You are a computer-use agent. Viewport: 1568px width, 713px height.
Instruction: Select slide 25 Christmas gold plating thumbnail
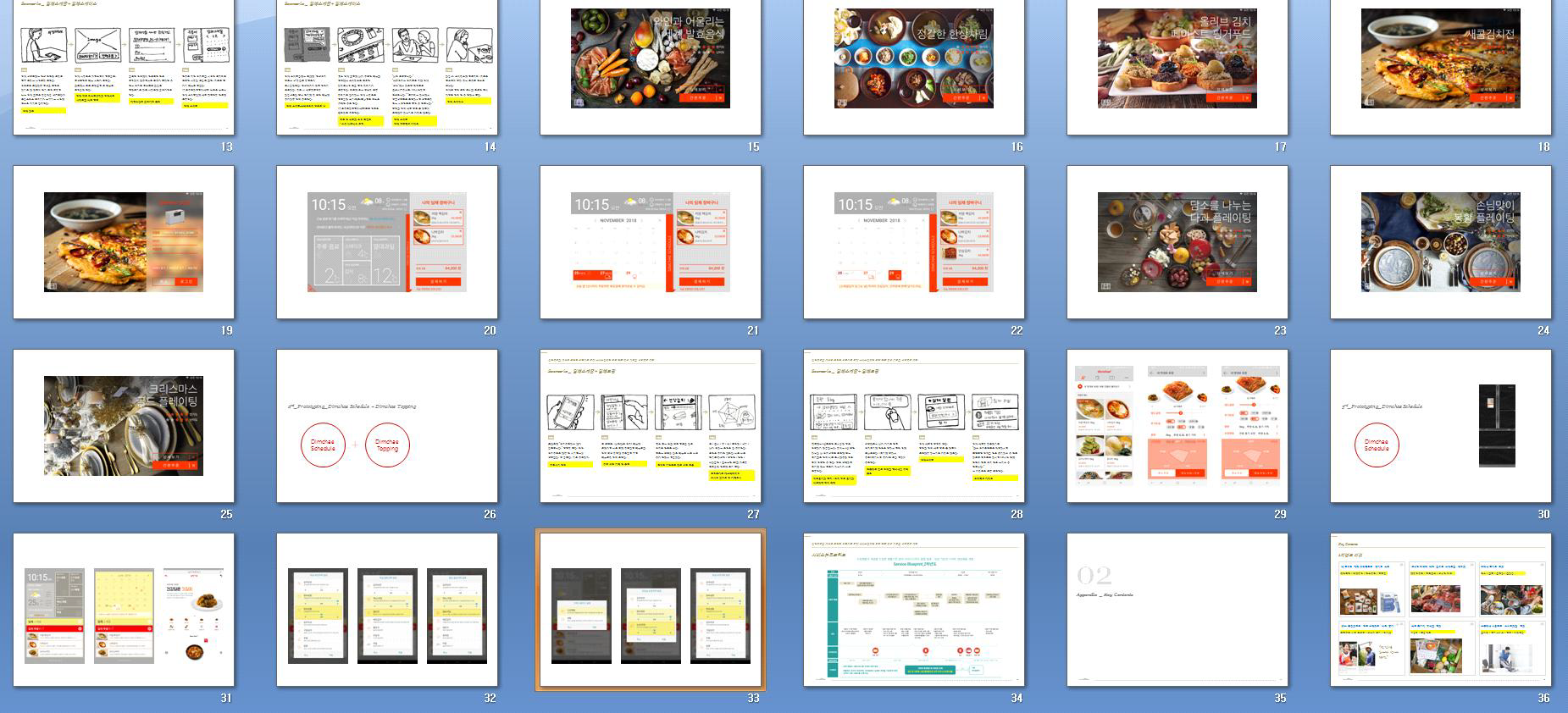click(x=124, y=426)
